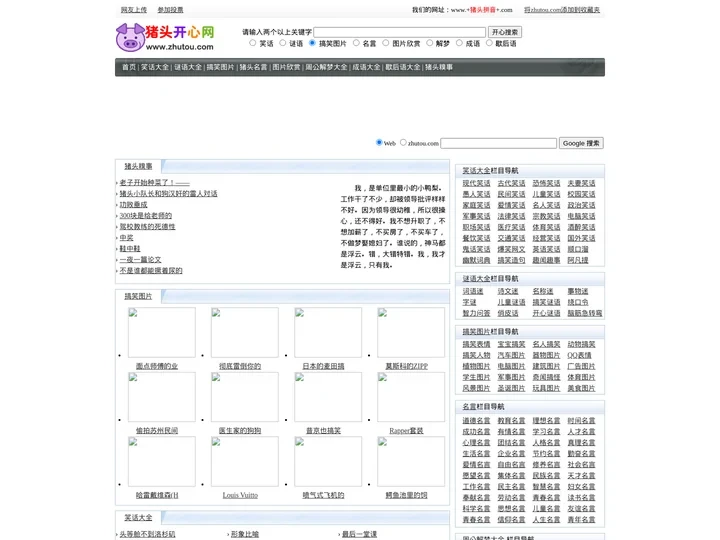Click the keyword search input field
Screen dimensions: 720x540
399,32
